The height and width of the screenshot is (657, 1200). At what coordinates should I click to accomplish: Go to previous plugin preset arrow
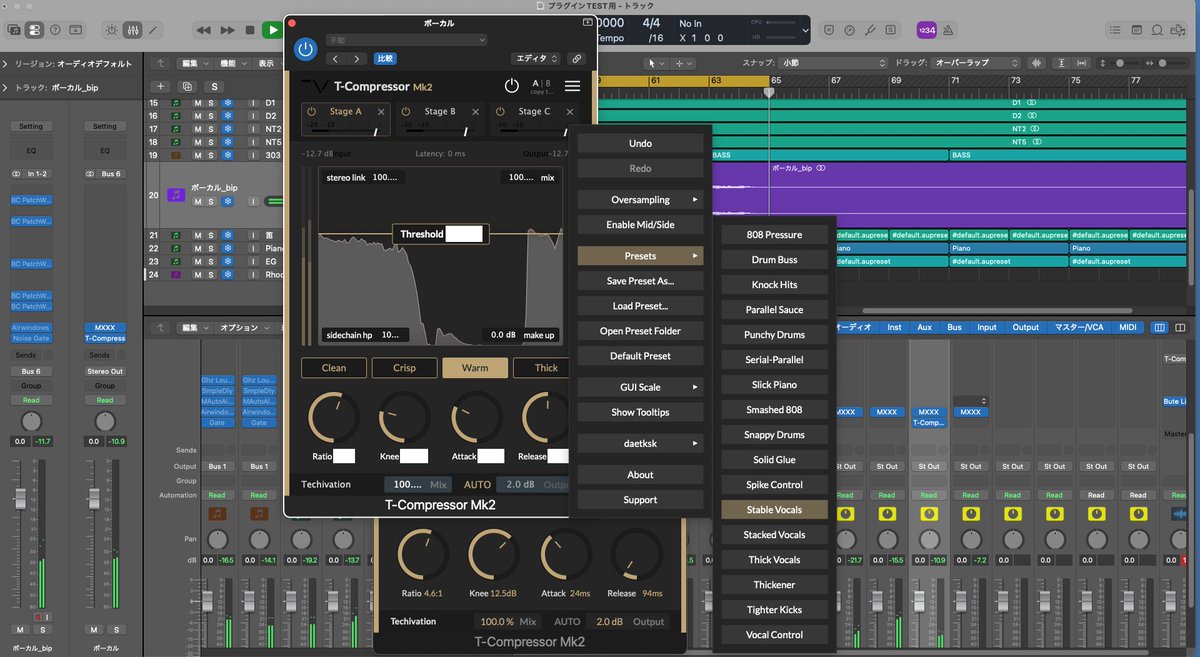(335, 59)
